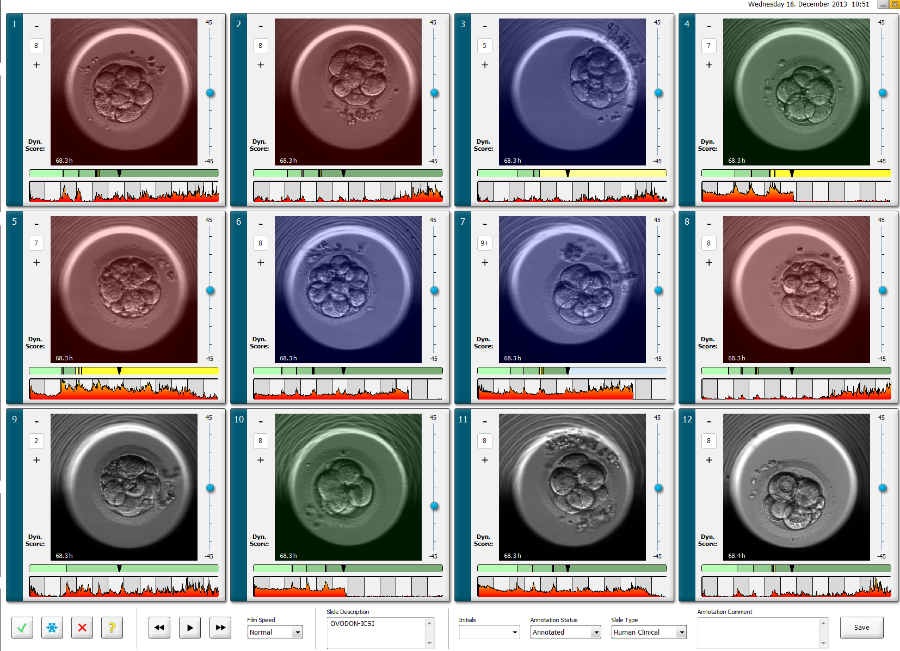Click the plus icon in well 12
The height and width of the screenshot is (651, 900).
709,459
